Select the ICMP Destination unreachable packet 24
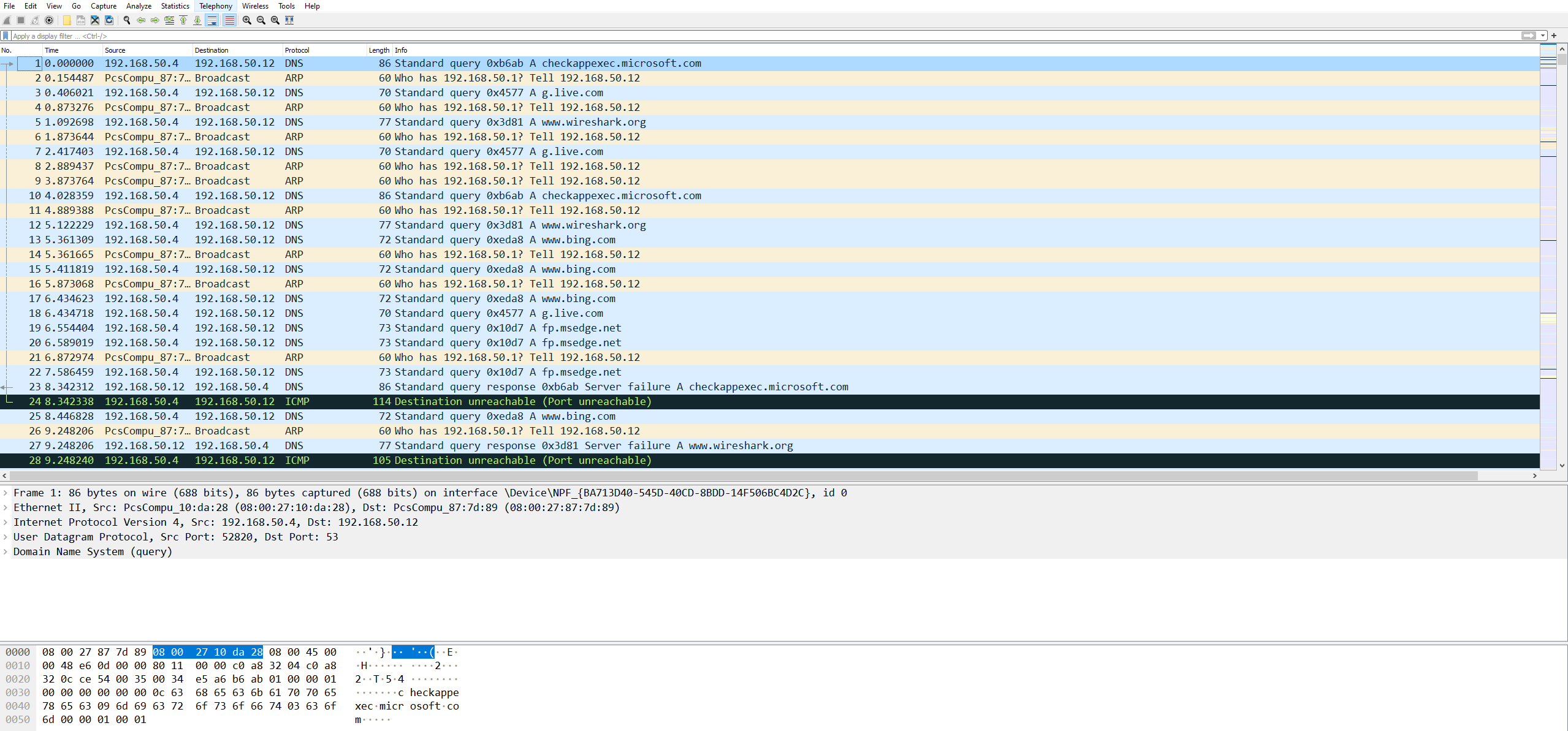1568x731 pixels. (429, 401)
